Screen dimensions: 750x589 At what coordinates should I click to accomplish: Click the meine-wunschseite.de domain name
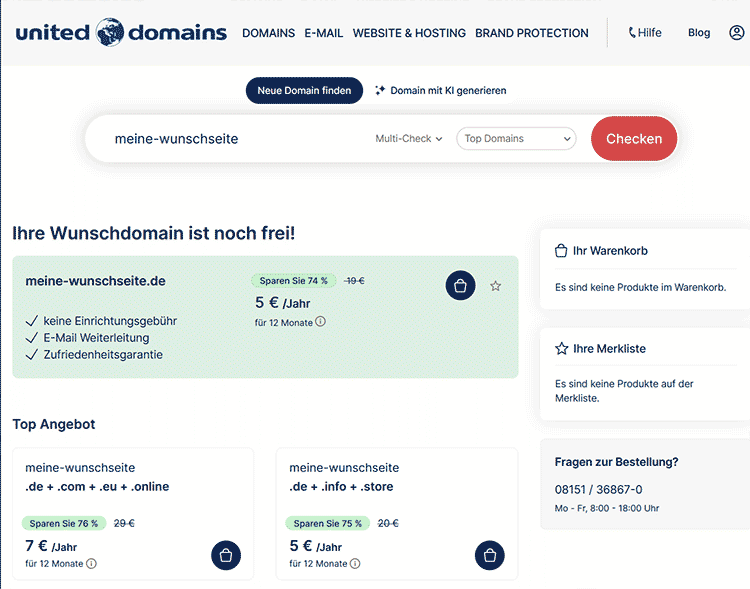coord(96,281)
